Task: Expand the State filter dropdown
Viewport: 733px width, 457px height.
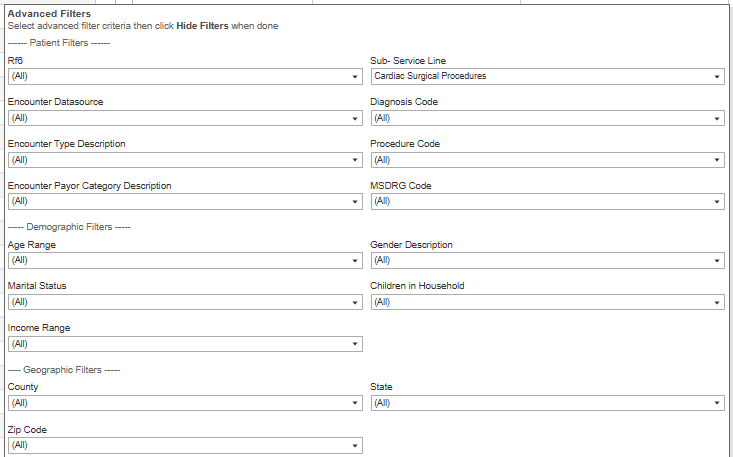Action: pyautogui.click(x=546, y=403)
